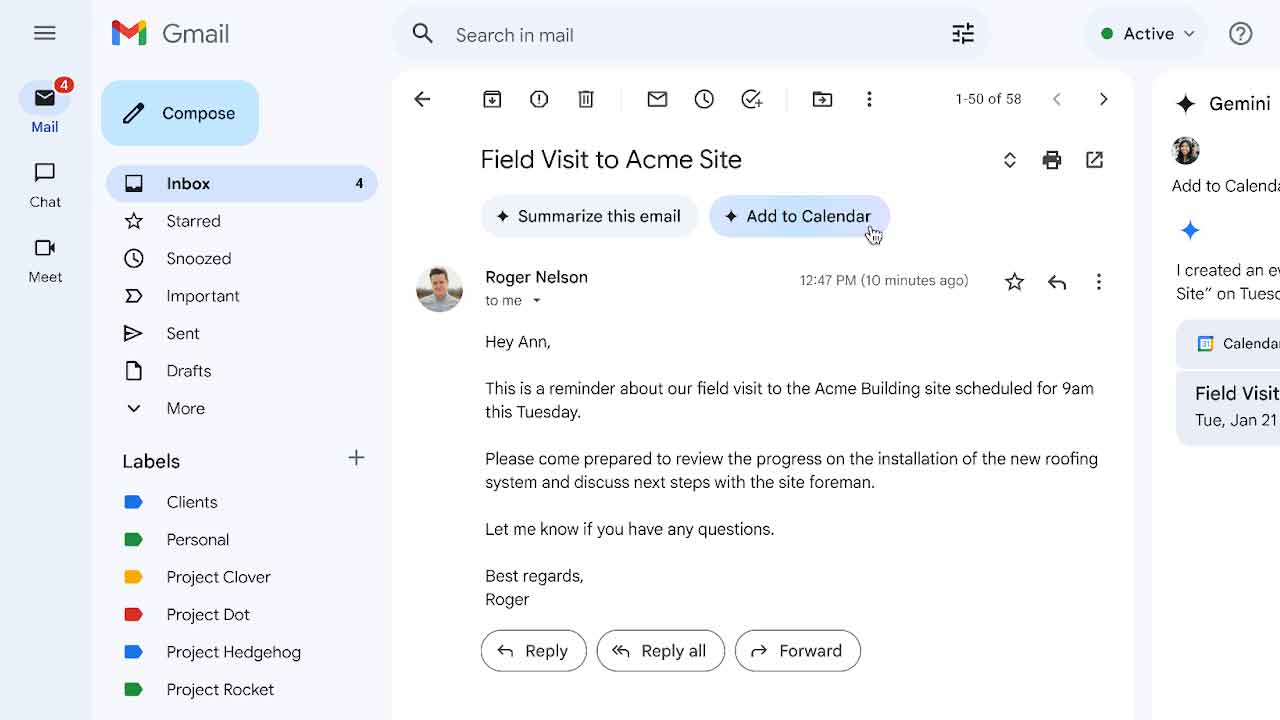Screen dimensions: 1280x720
Task: Delete this email with trash icon
Action: click(586, 99)
